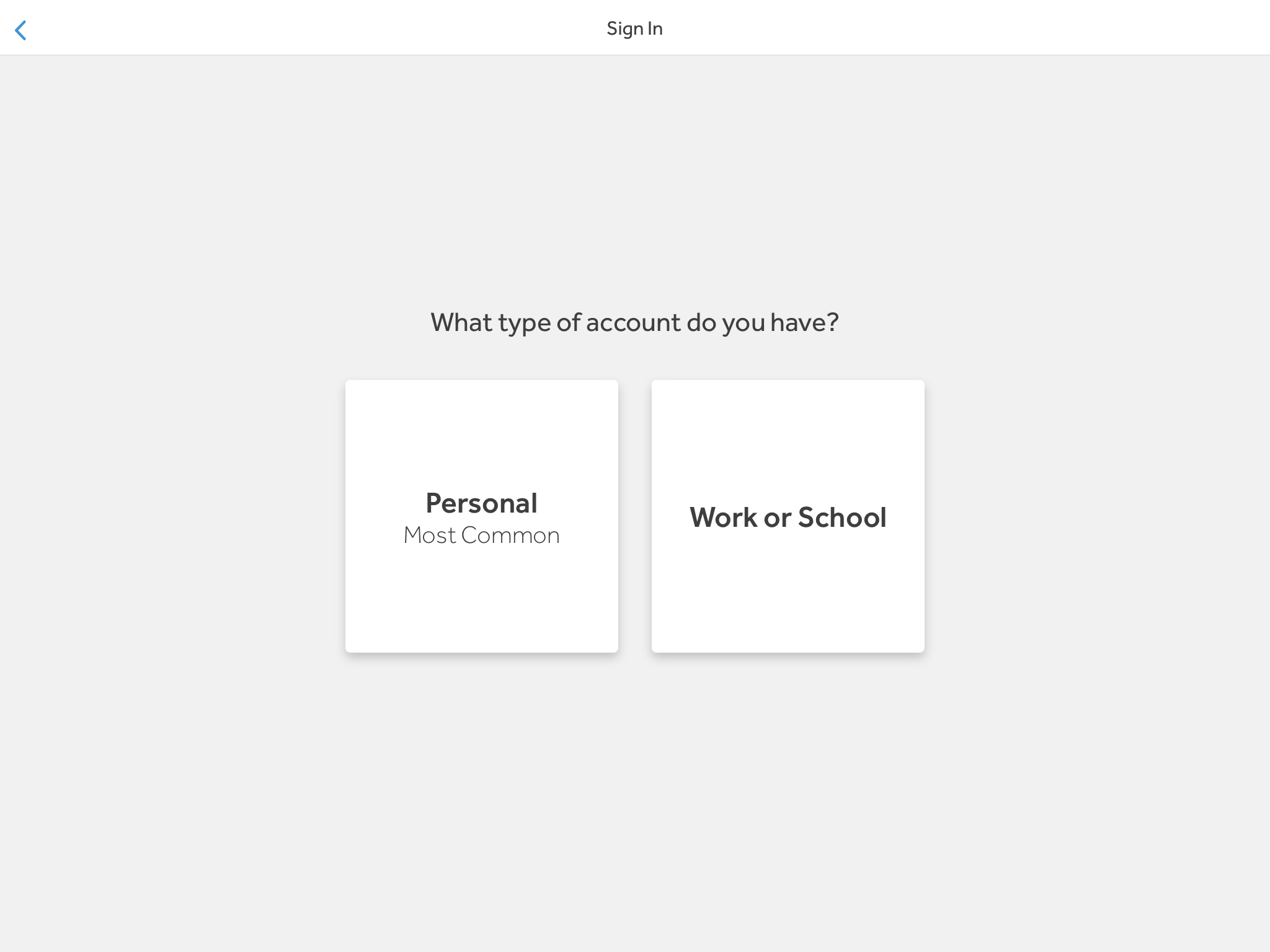Choose the school account option tile
The width and height of the screenshot is (1270, 952).
[x=788, y=516]
